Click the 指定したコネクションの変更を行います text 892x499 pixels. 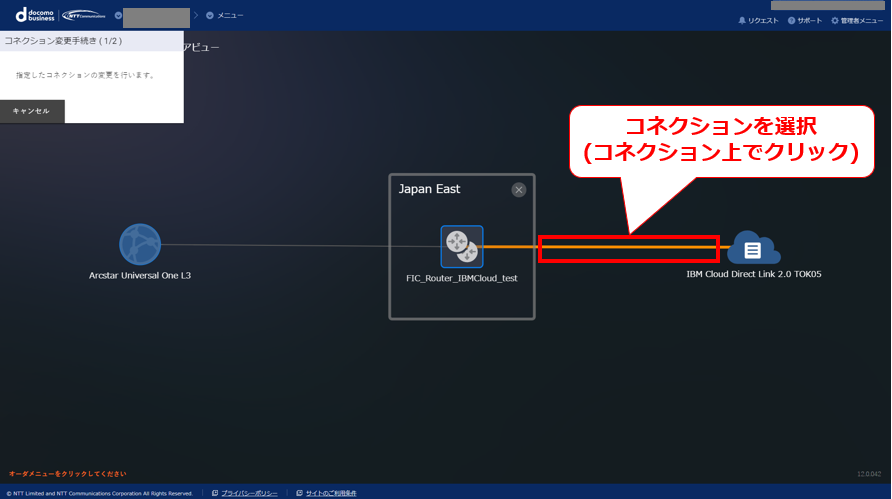point(85,75)
